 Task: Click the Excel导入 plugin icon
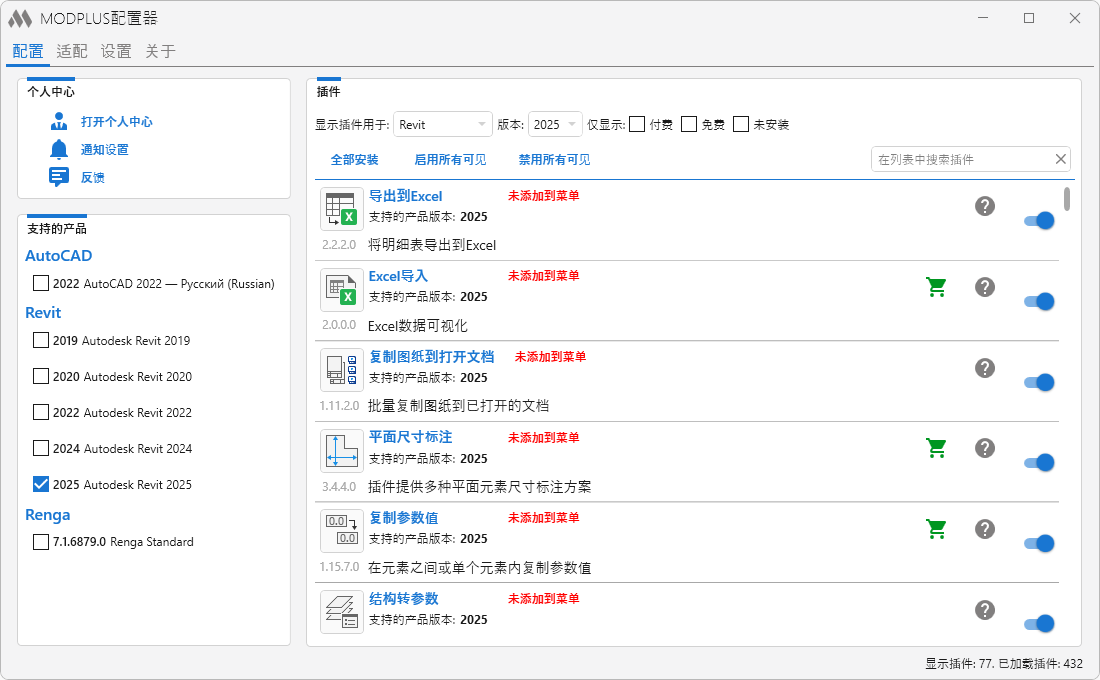(x=342, y=290)
